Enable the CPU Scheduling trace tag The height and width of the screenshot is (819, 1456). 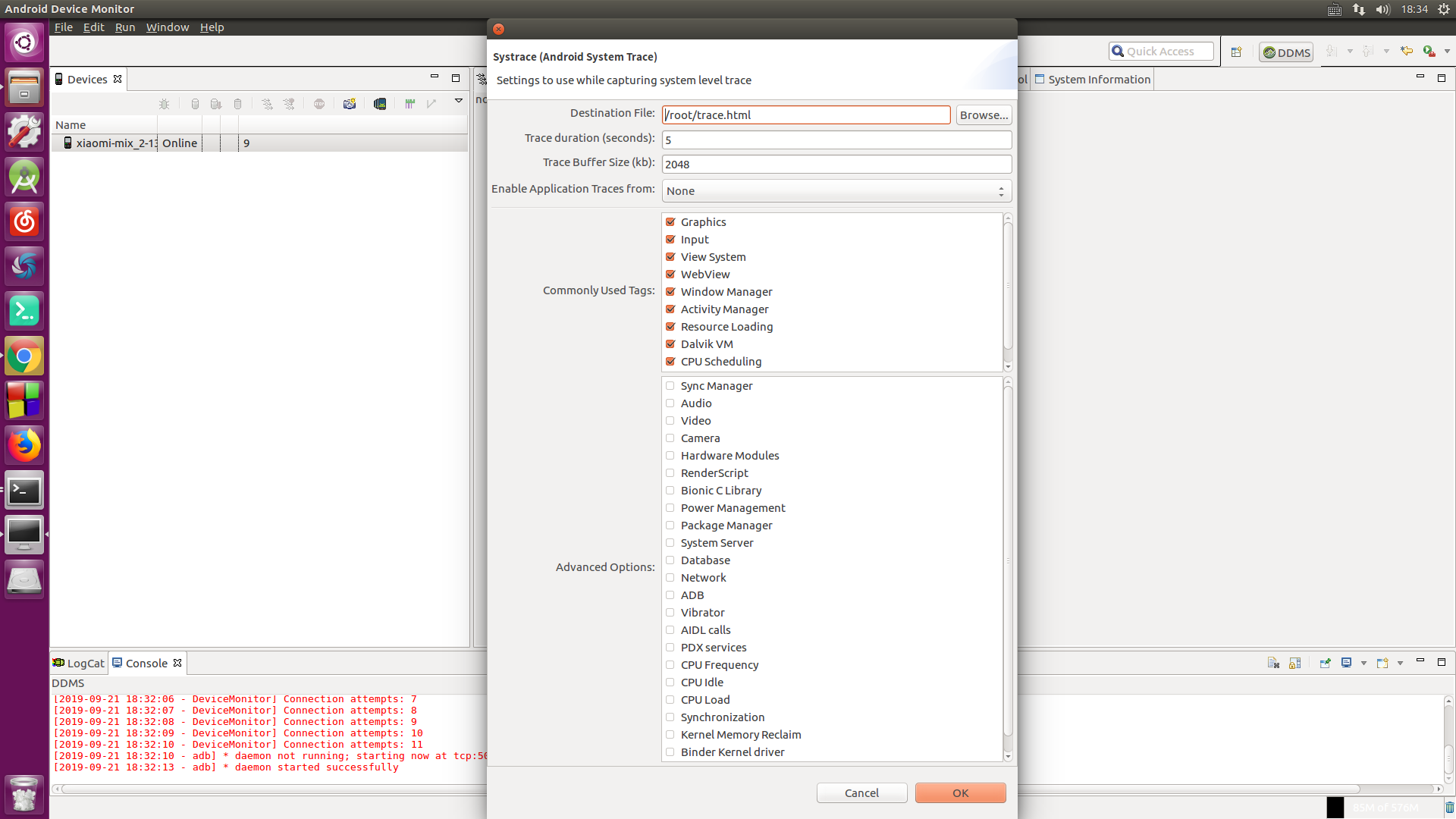(670, 361)
